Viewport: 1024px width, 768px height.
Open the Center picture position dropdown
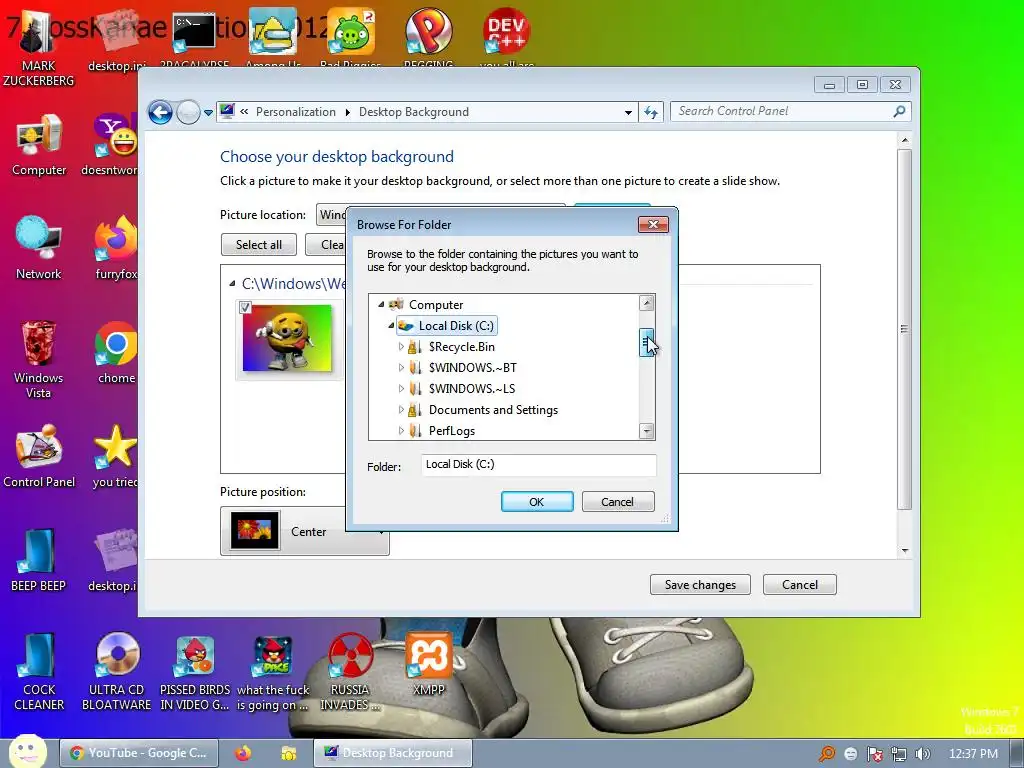coord(305,531)
